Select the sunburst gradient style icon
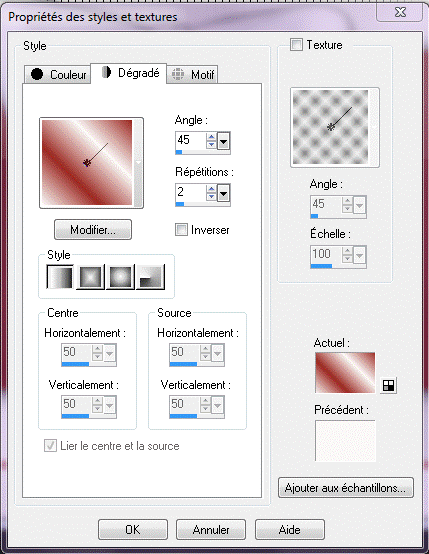The height and width of the screenshot is (554, 429). [x=121, y=277]
